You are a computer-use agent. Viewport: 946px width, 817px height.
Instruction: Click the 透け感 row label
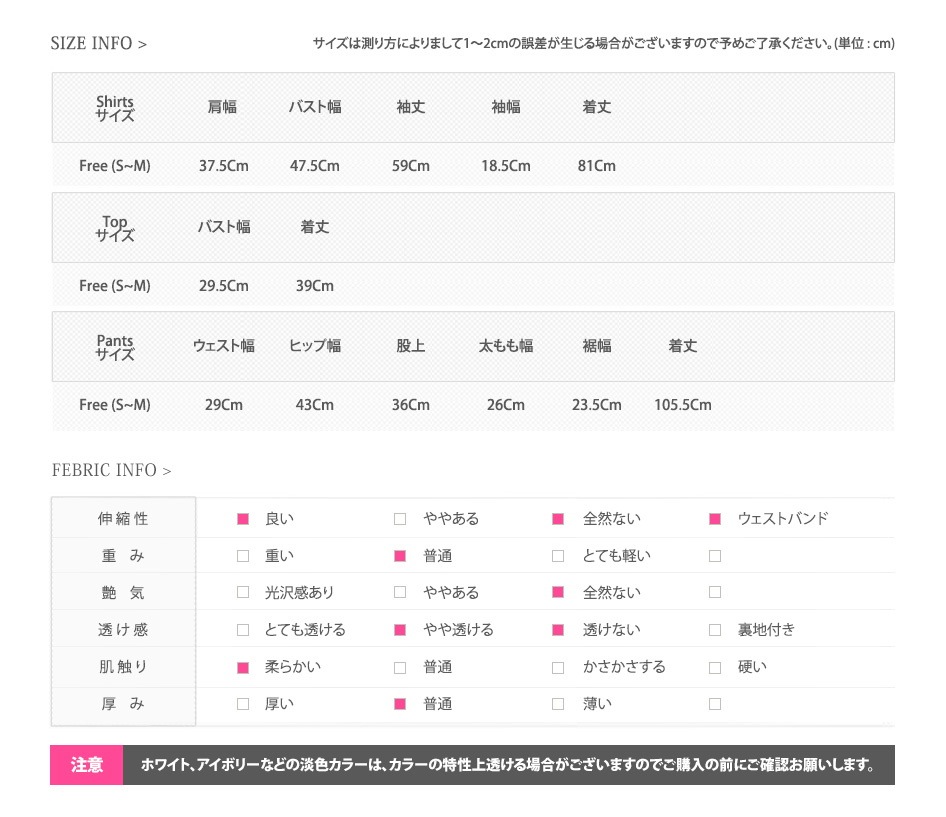click(x=123, y=630)
